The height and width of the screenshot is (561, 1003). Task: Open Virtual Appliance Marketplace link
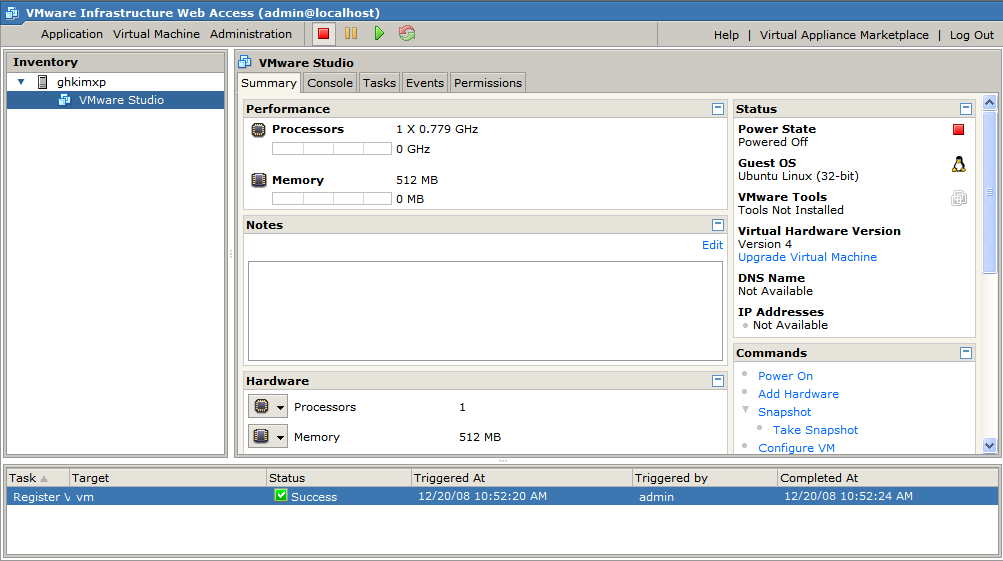[x=844, y=35]
